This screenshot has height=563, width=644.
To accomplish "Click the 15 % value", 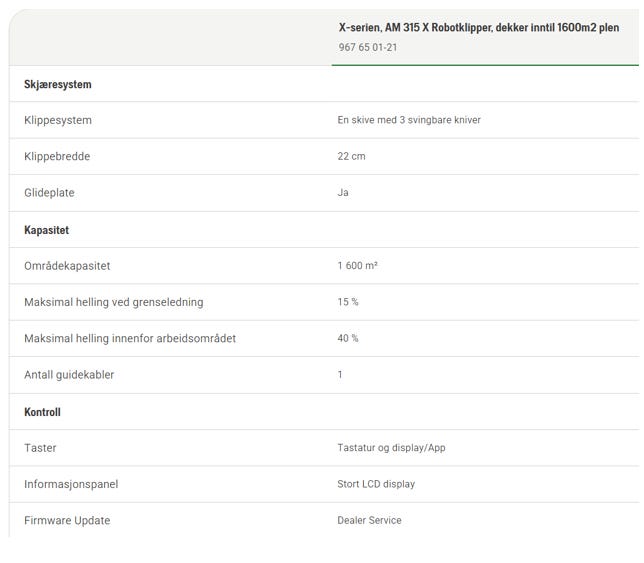I will click(x=348, y=302).
